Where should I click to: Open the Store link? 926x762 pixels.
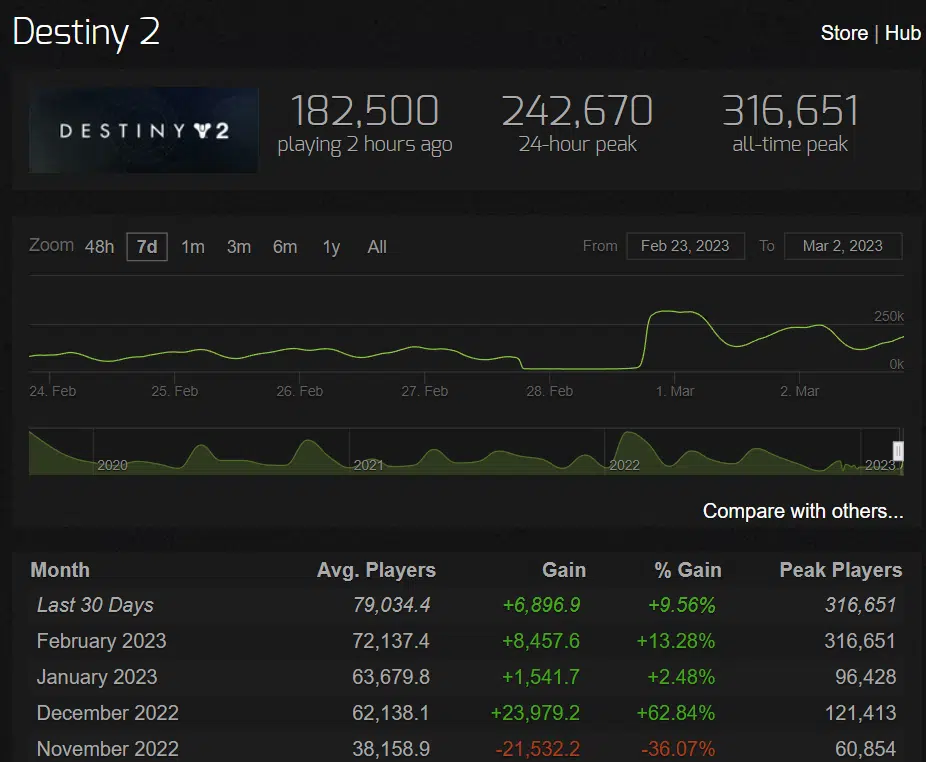coord(843,32)
